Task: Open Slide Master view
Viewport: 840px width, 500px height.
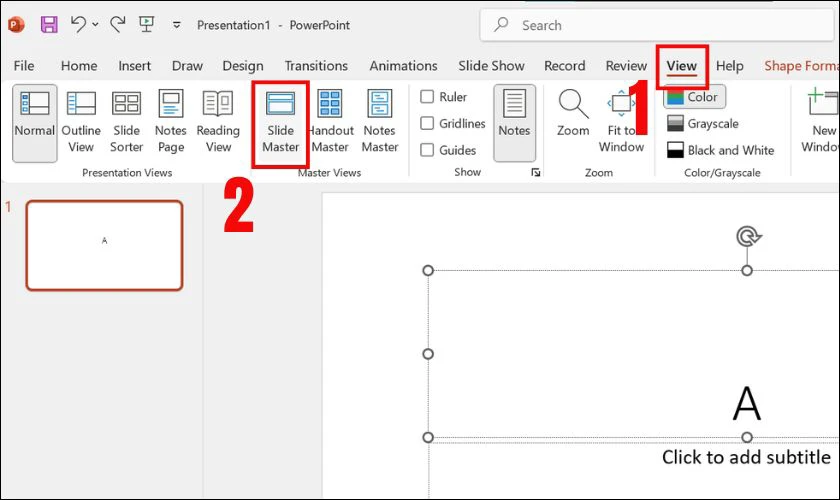Action: click(280, 123)
